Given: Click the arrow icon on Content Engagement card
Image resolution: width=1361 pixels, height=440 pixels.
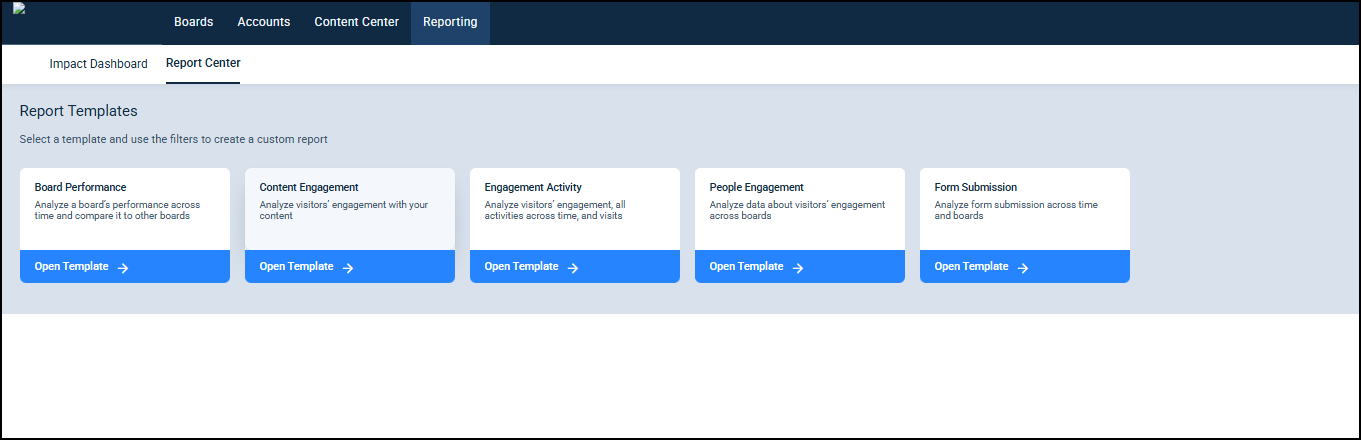Looking at the screenshot, I should coord(348,268).
